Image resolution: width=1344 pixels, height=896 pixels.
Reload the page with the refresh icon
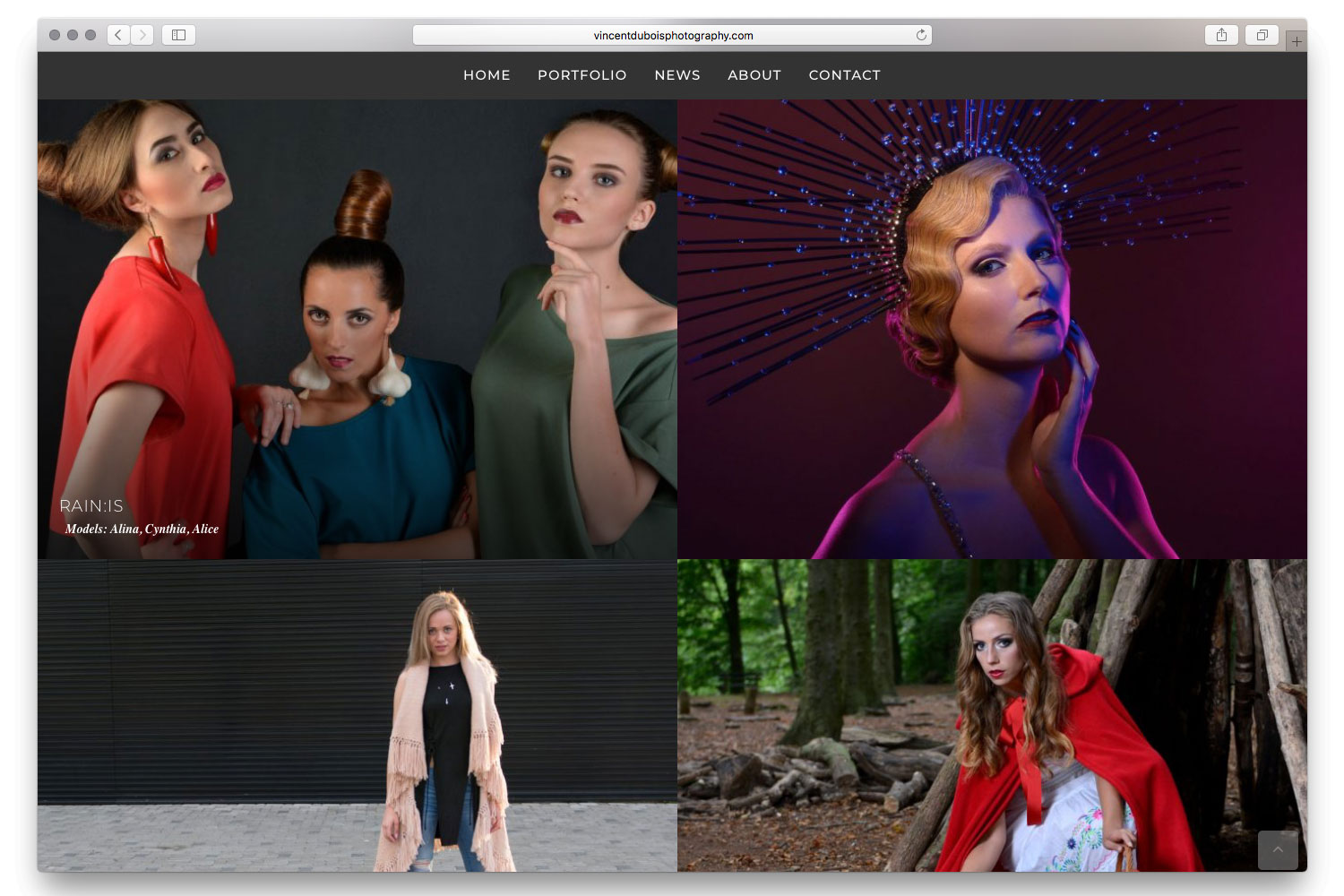pos(920,35)
